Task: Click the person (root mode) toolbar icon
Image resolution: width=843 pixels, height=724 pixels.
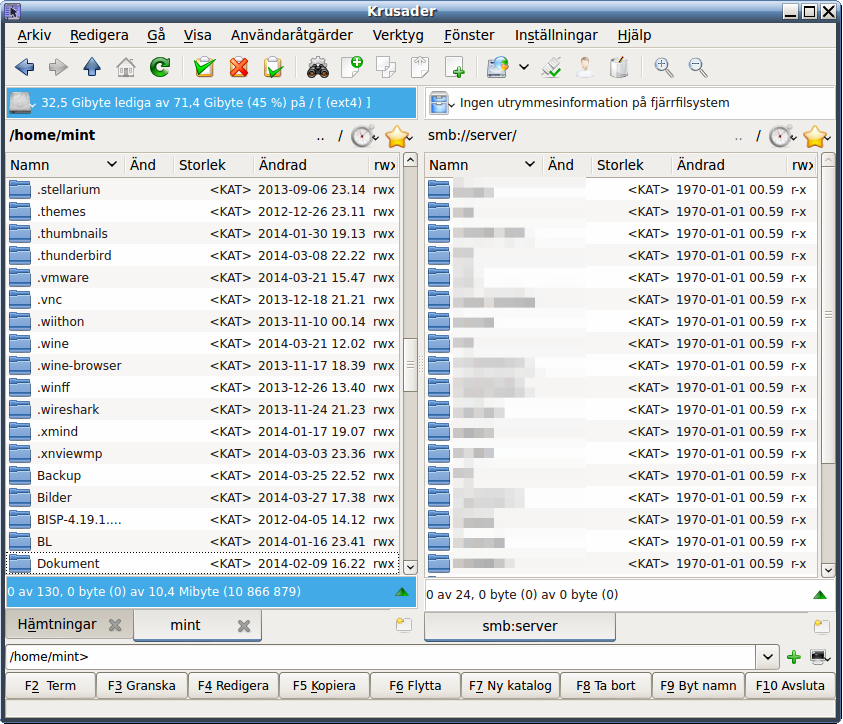Action: click(x=585, y=68)
